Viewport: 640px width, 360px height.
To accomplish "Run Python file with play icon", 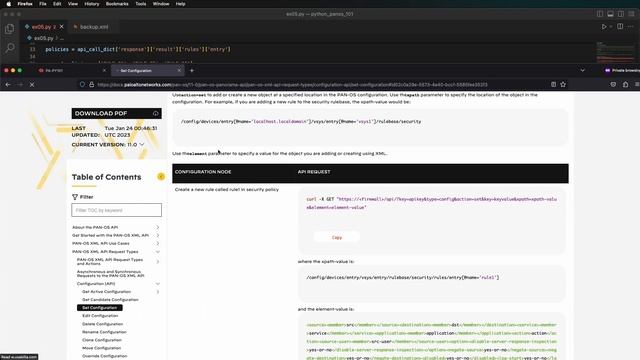I will tap(604, 27).
